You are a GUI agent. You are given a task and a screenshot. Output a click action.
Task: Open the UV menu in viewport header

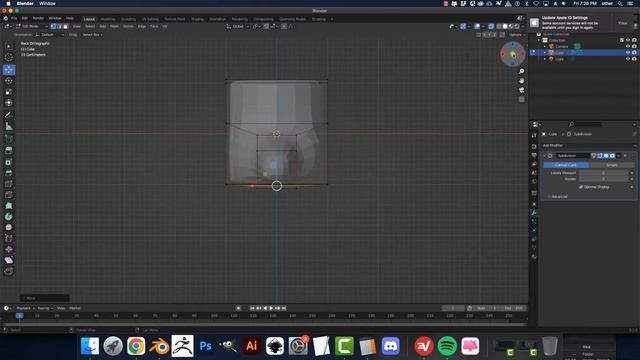165,26
